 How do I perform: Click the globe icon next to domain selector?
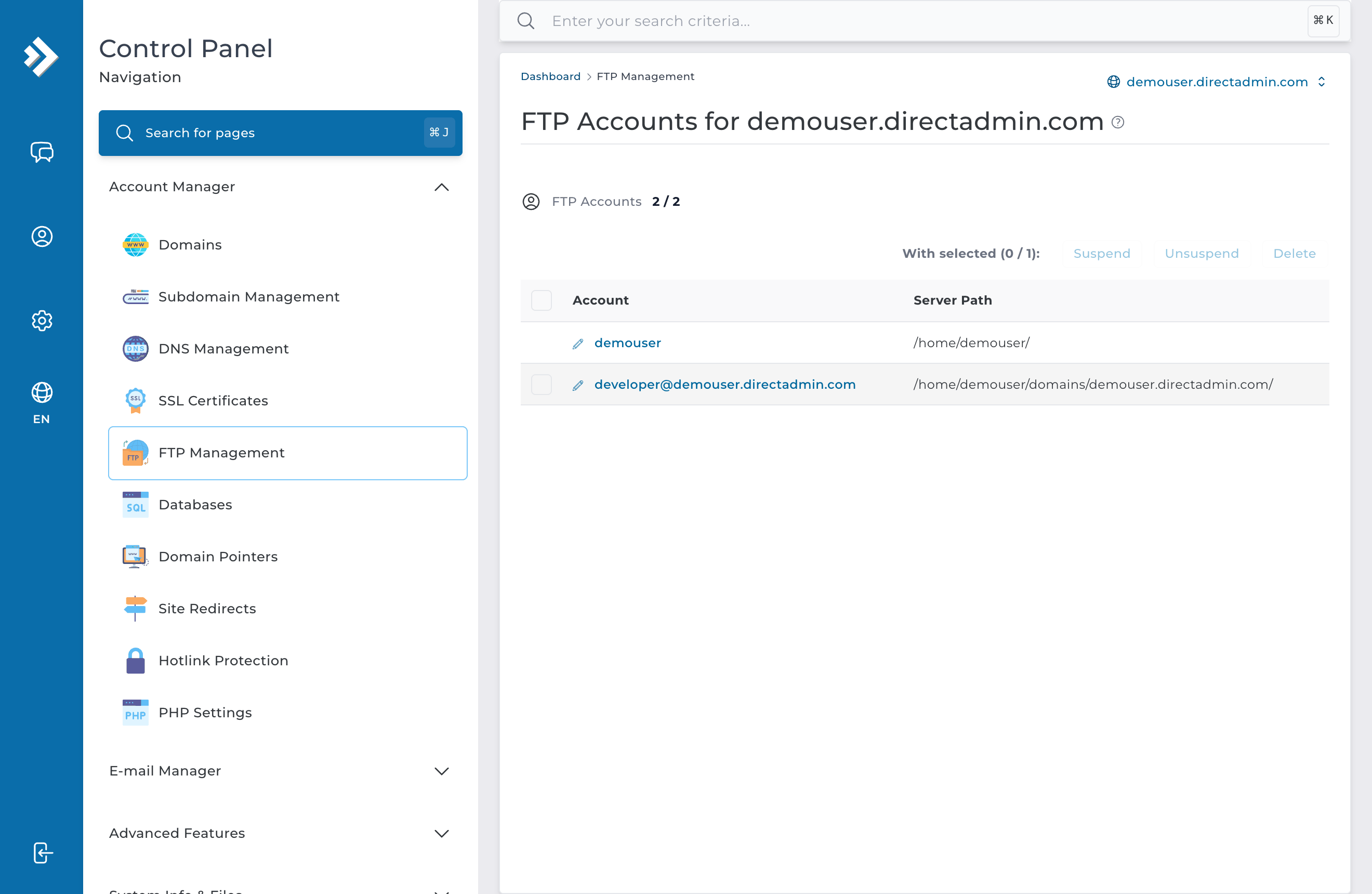tap(1113, 82)
